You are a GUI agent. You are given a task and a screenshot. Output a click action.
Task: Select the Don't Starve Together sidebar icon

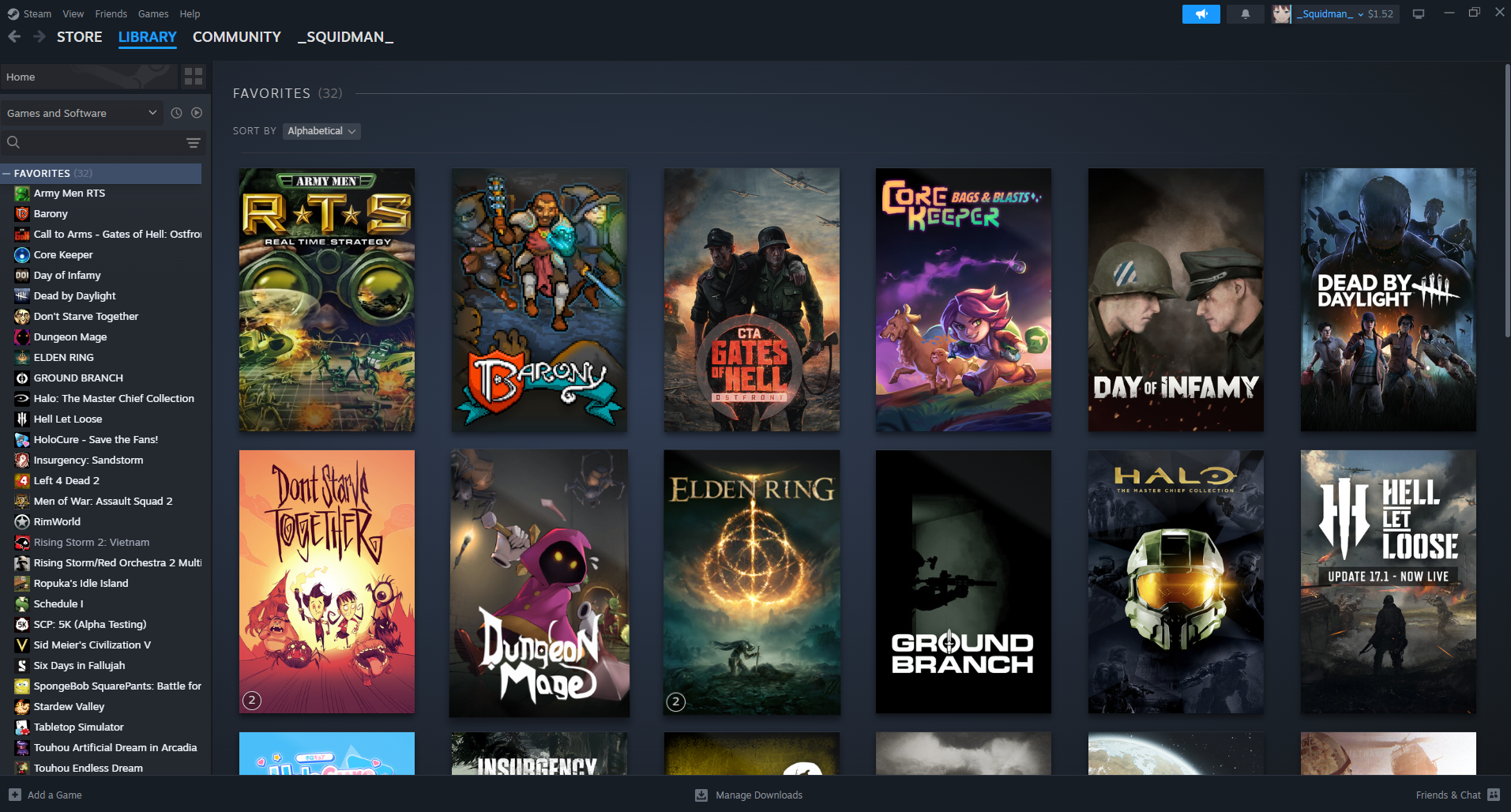pos(22,317)
